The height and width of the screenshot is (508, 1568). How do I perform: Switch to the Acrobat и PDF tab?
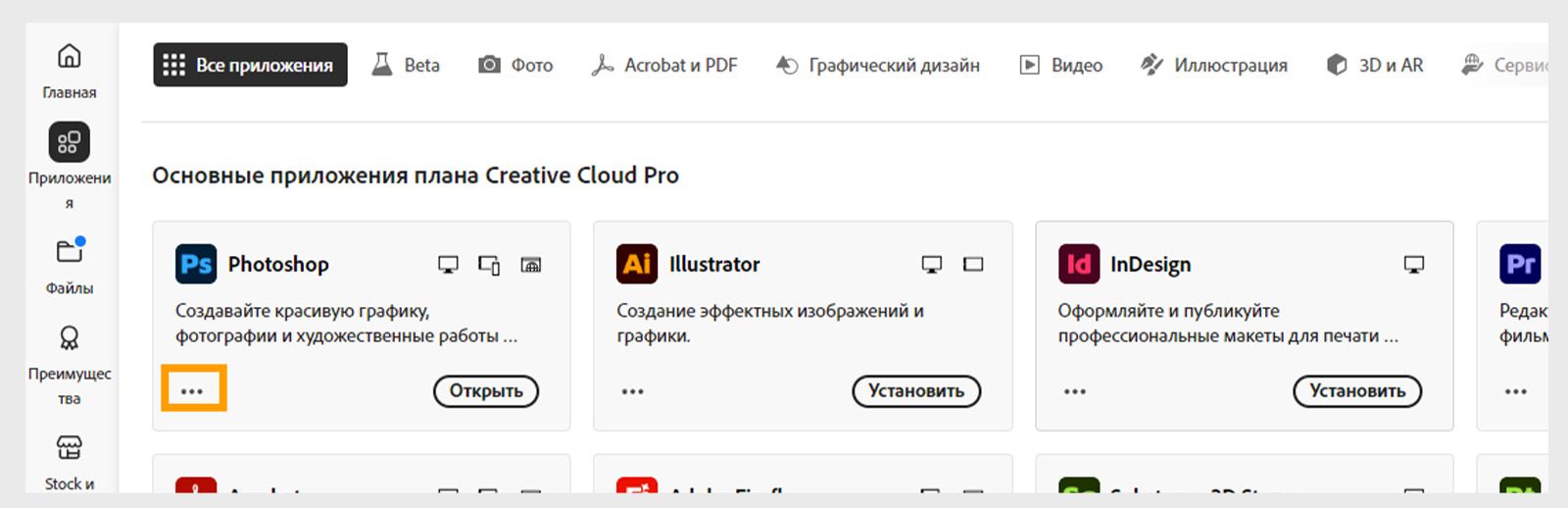tap(664, 65)
